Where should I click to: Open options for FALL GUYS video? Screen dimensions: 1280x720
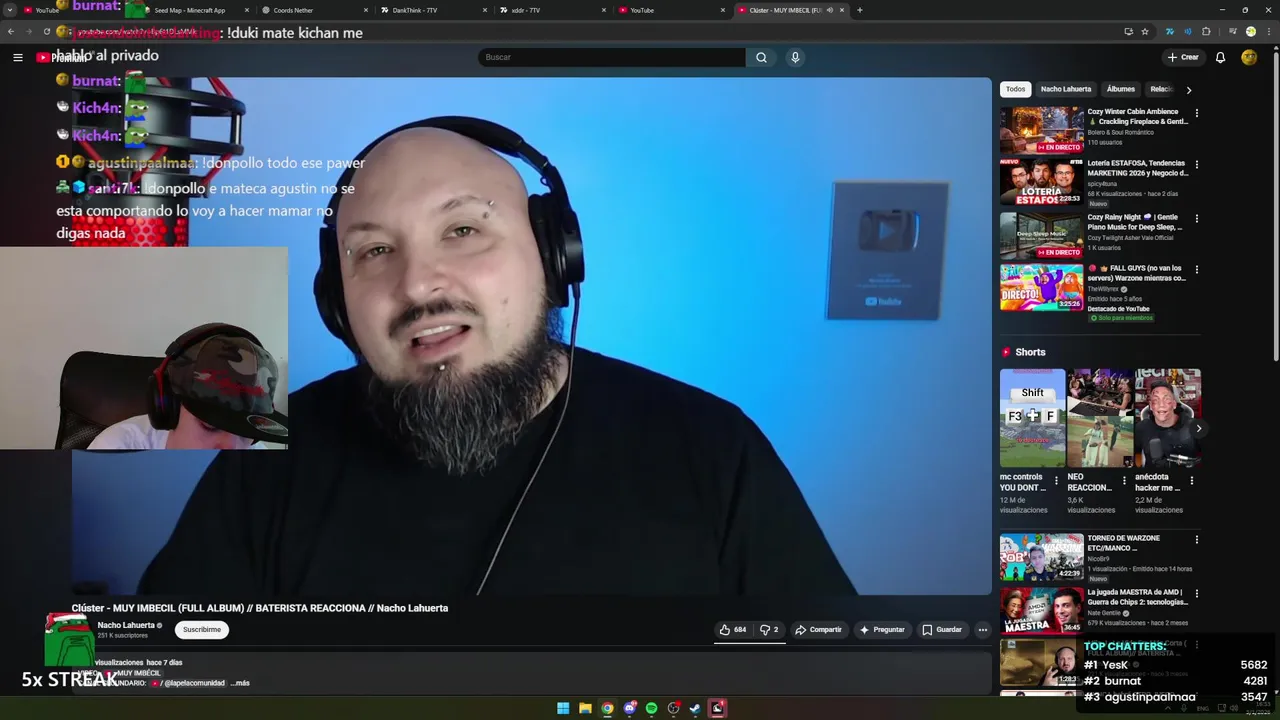coord(1196,269)
